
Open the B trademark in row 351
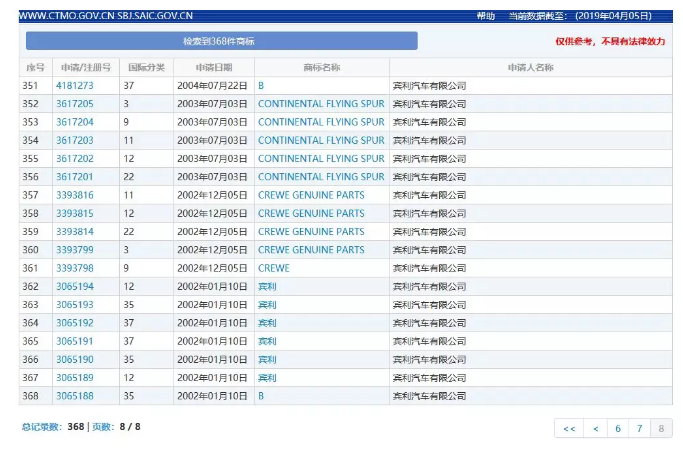[261, 86]
